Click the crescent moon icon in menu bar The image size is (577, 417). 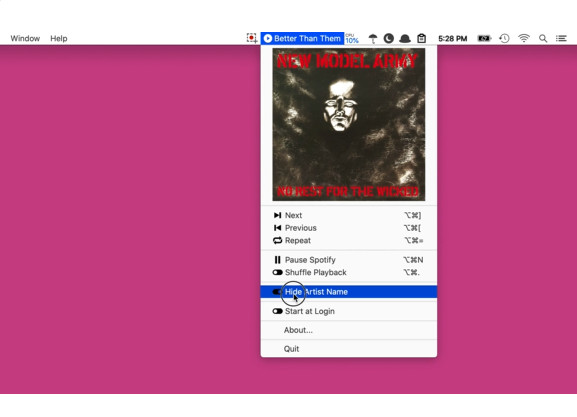click(x=389, y=38)
